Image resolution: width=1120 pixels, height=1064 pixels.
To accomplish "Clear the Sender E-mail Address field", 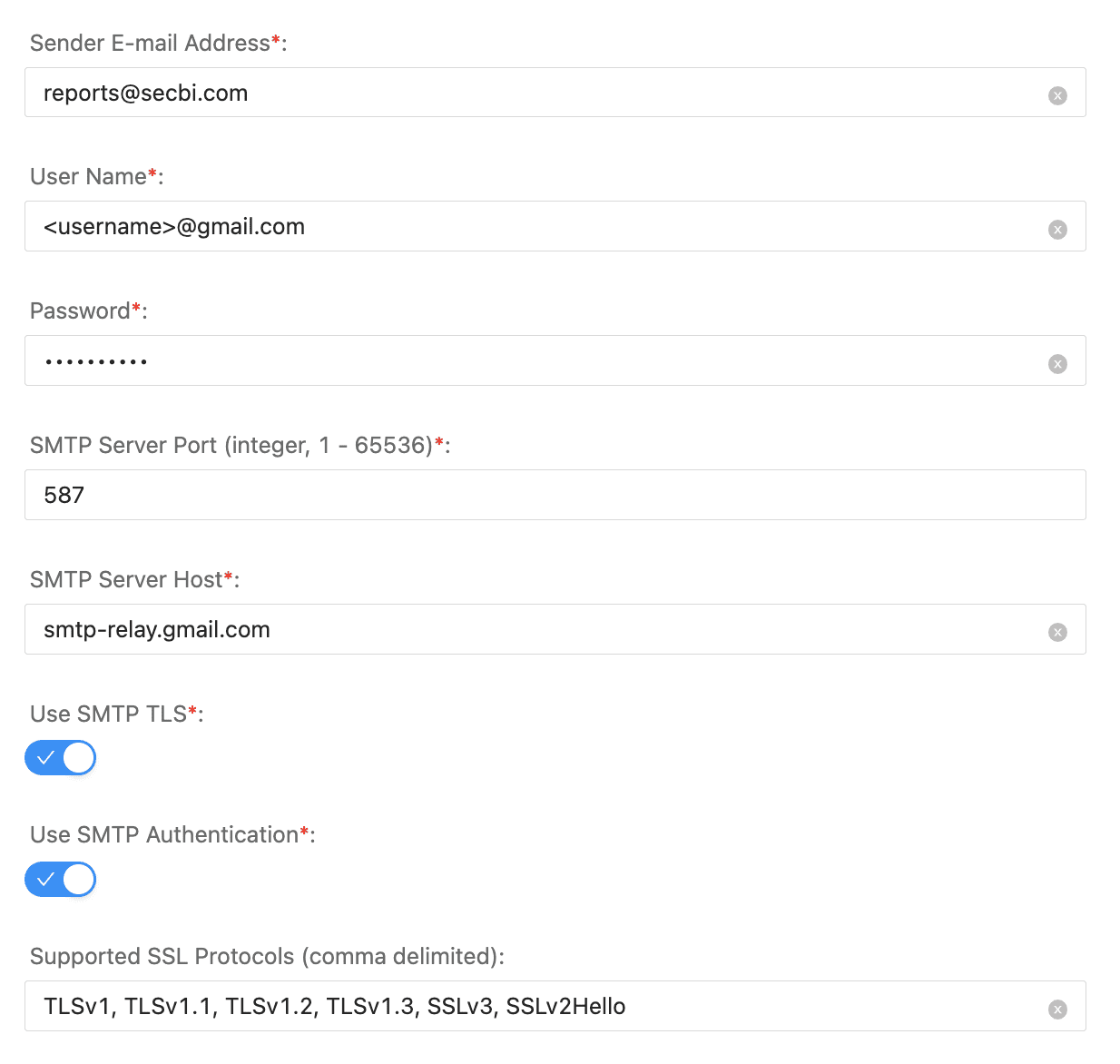I will point(1057,93).
